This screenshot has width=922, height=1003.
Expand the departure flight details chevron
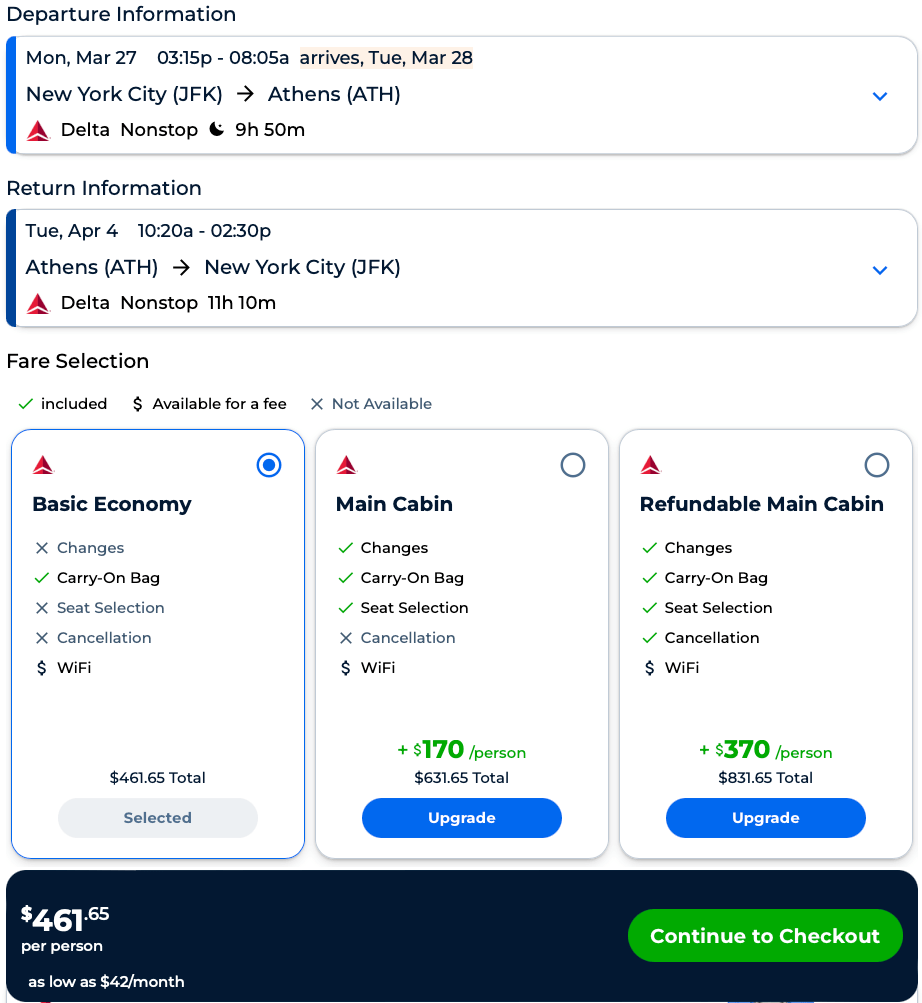tap(880, 96)
